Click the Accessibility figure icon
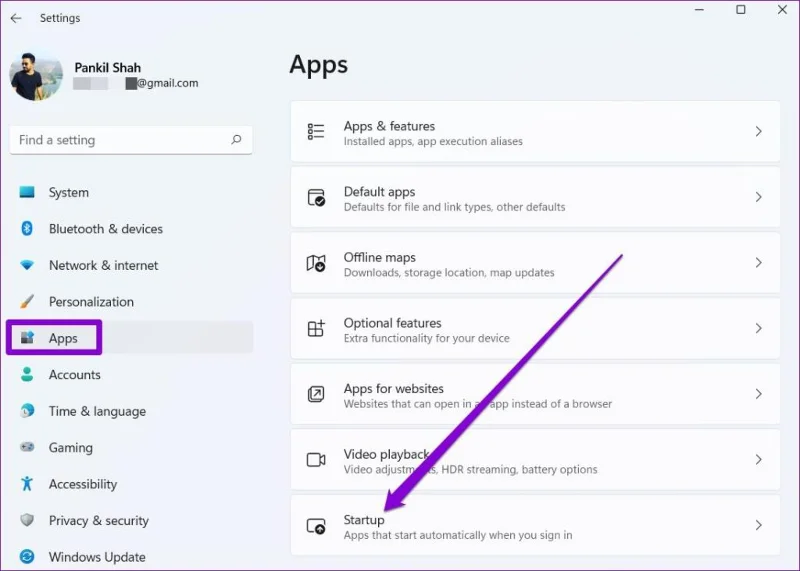 27,483
